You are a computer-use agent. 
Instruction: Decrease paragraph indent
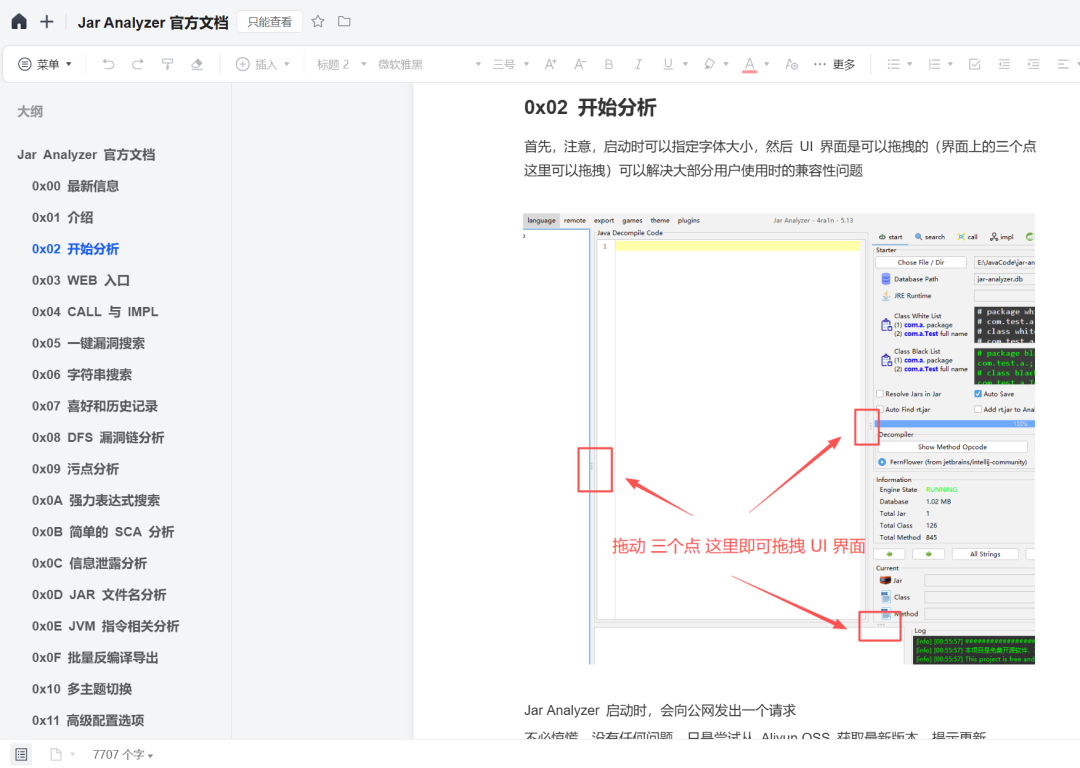[x=1004, y=64]
